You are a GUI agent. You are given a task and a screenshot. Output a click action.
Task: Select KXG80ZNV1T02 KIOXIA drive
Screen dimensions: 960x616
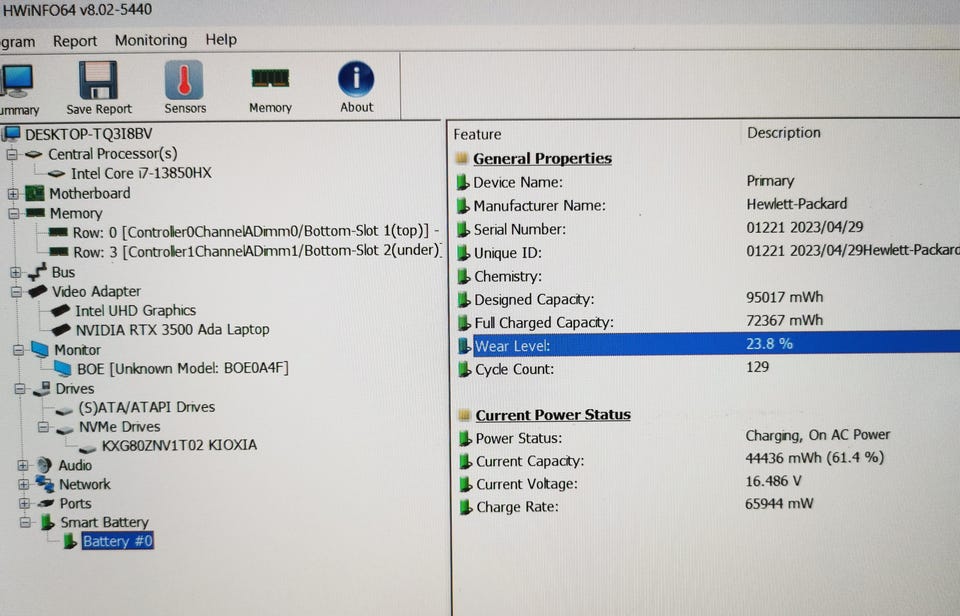pyautogui.click(x=179, y=445)
